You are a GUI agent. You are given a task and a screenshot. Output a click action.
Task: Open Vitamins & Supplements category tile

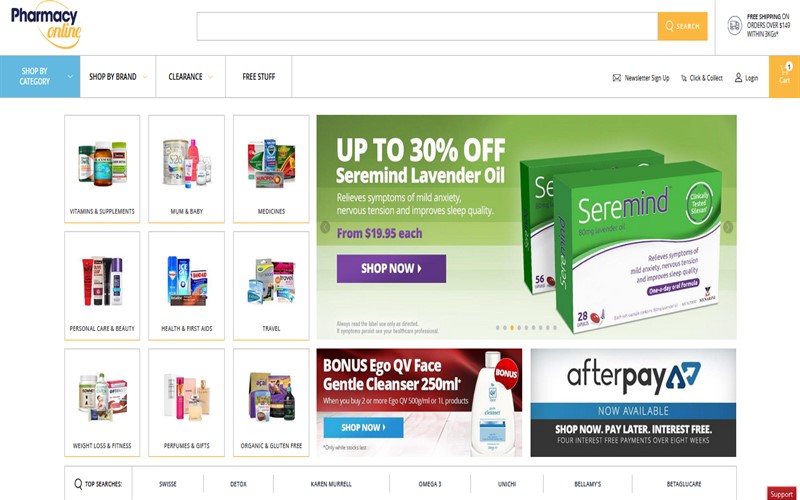click(102, 169)
